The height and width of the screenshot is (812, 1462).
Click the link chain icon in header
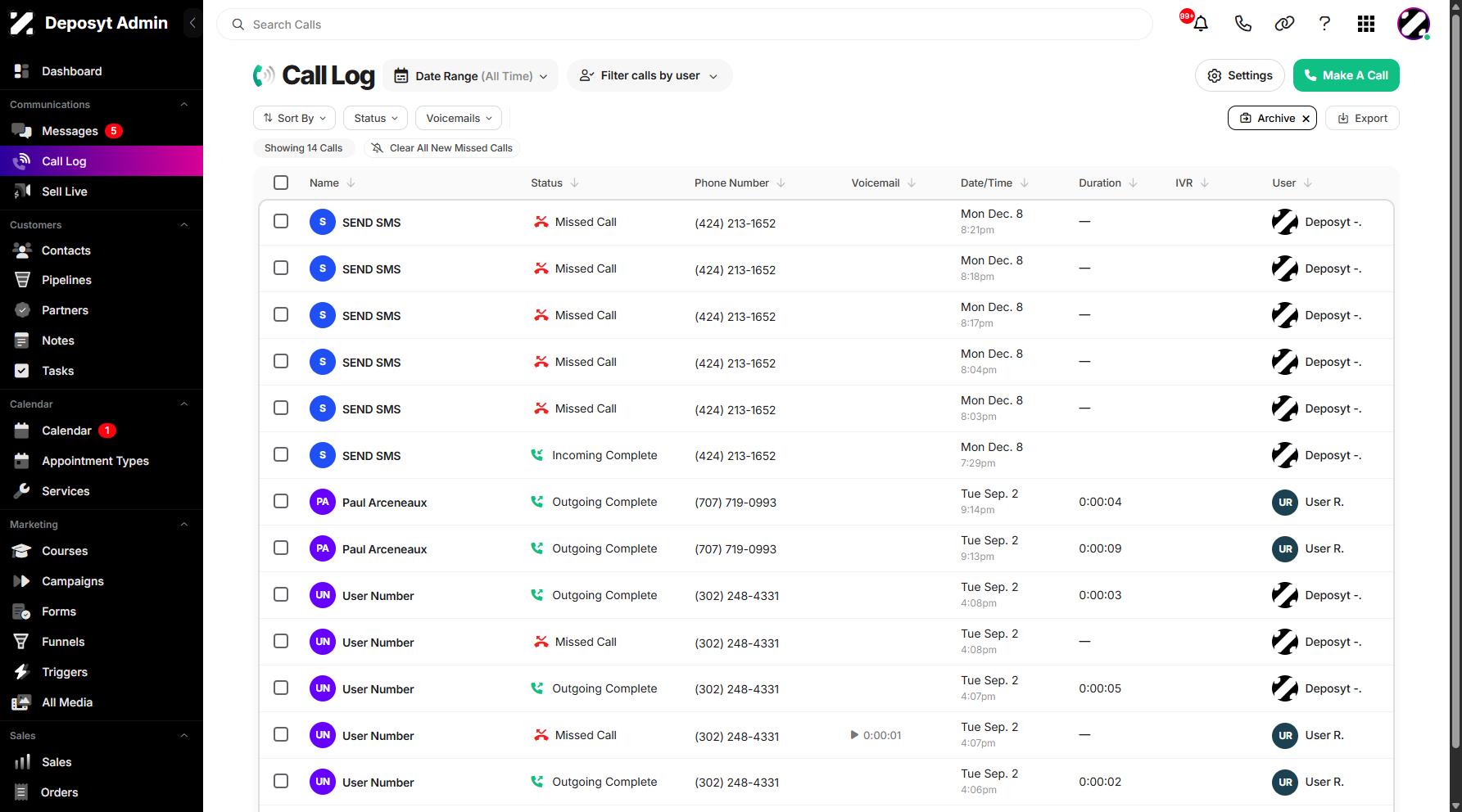pos(1284,24)
